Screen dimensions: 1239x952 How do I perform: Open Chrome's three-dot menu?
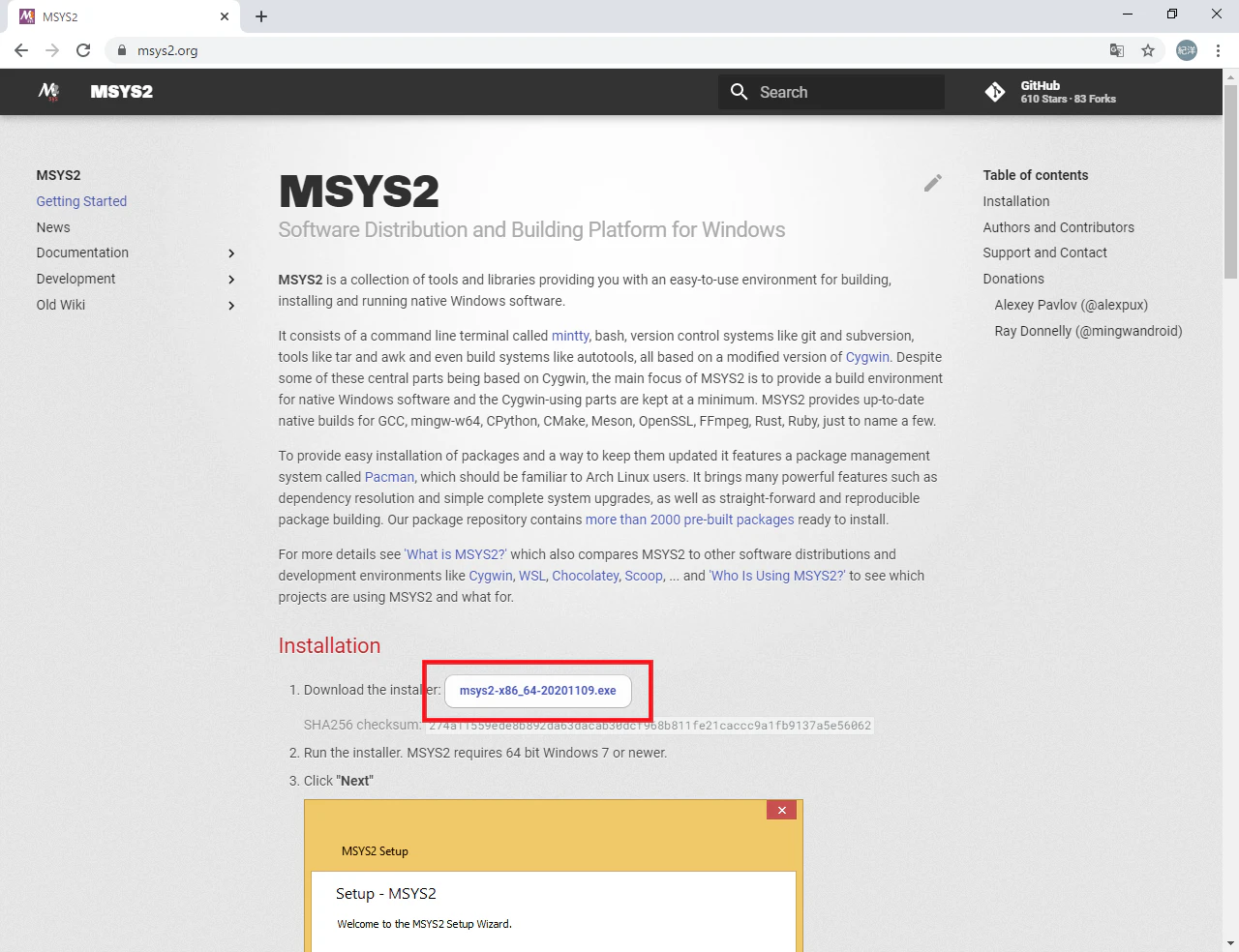[x=1217, y=49]
